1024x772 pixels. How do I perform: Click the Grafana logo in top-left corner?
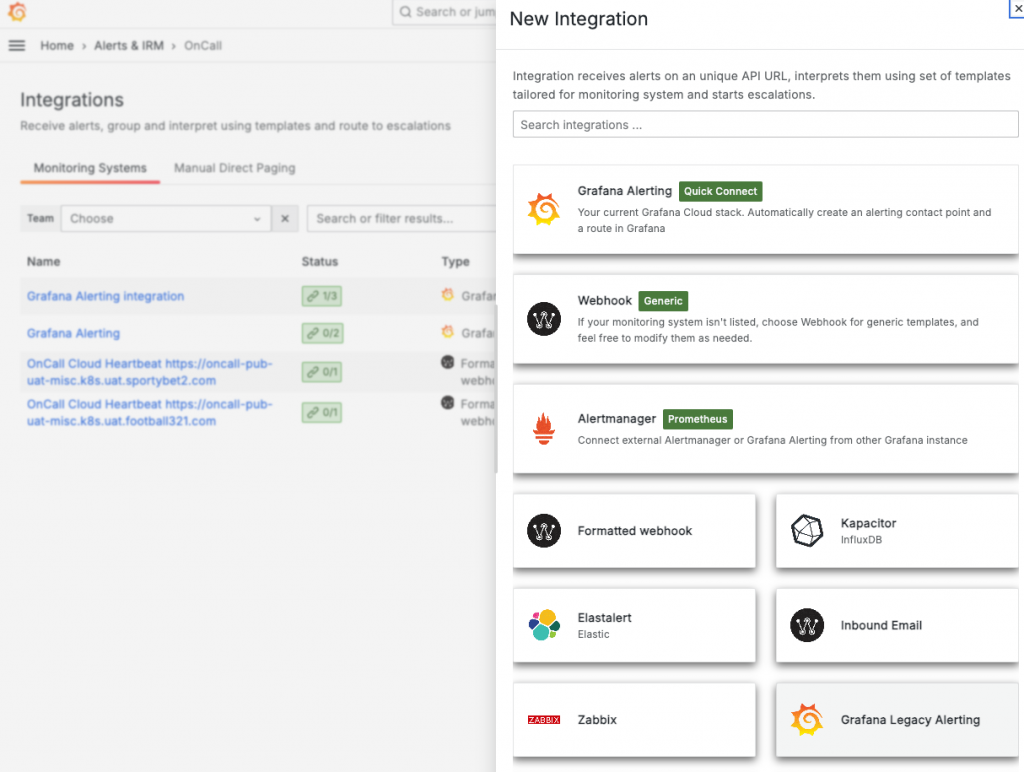[18, 11]
